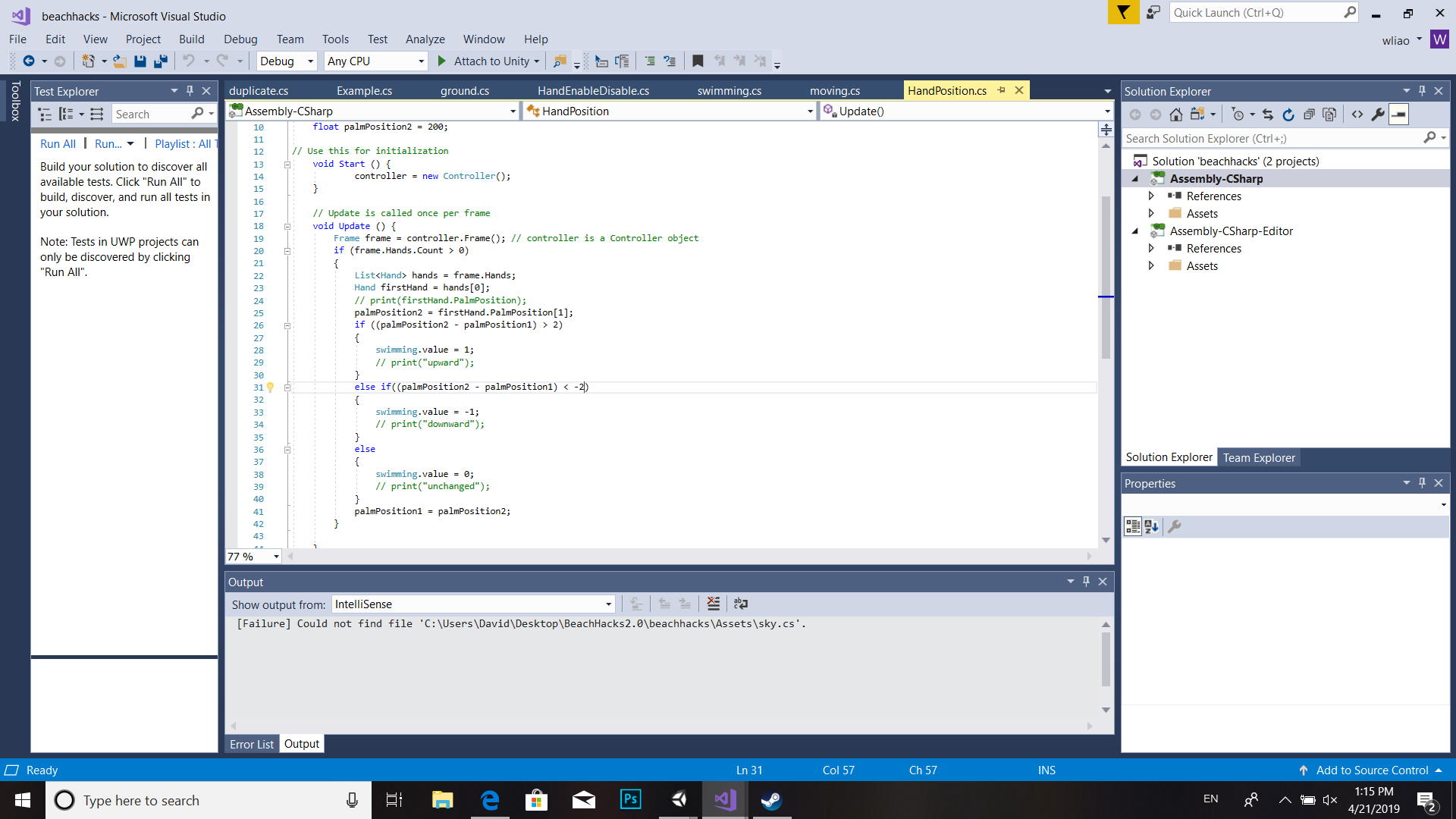Click the Run All tests link
1456x819 pixels.
click(58, 144)
